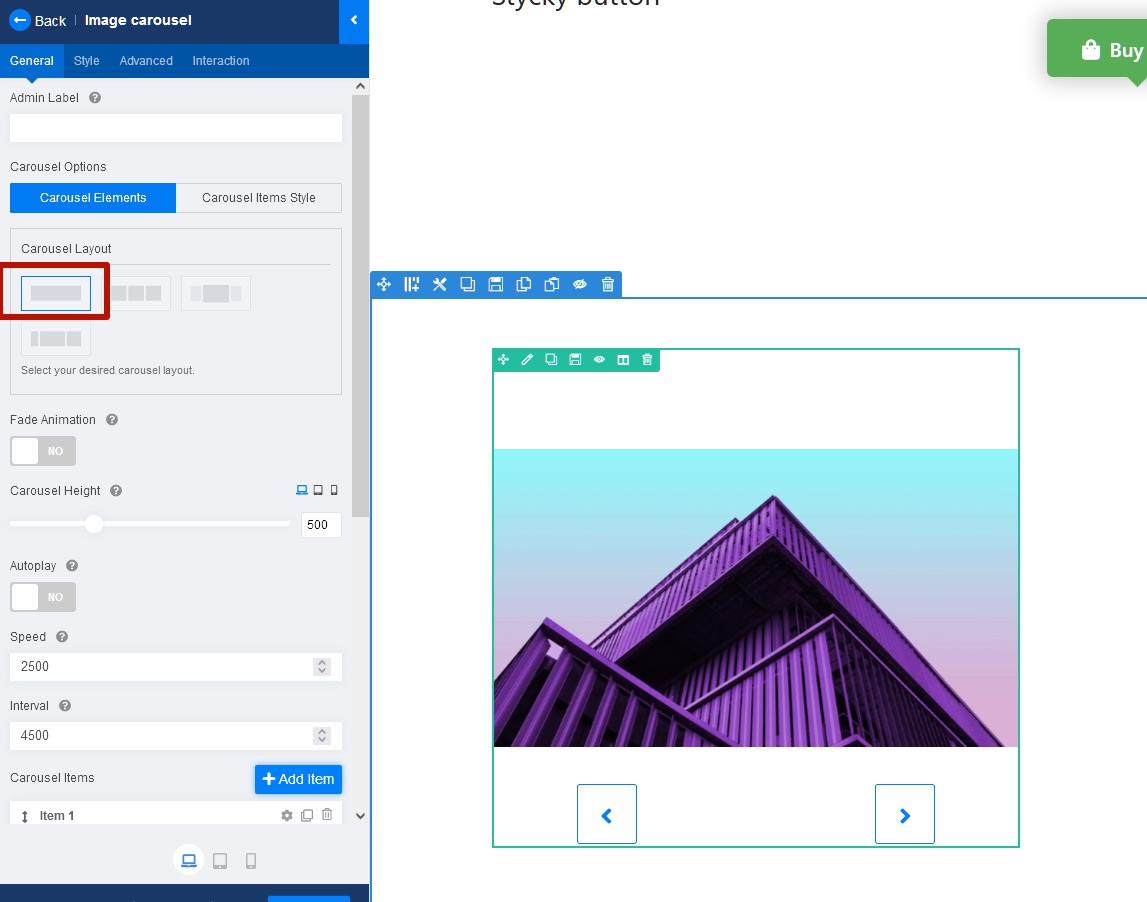Screen dimensions: 1147x902
Task: Click green toolbar column layout icon
Action: pyautogui.click(x=623, y=360)
